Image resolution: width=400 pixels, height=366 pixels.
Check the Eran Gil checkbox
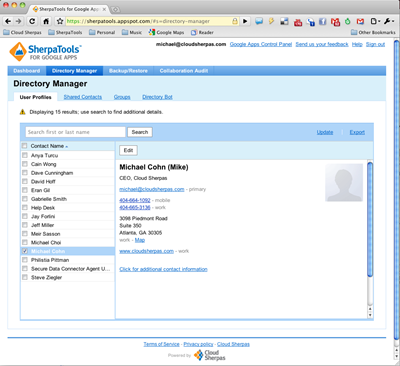25,190
